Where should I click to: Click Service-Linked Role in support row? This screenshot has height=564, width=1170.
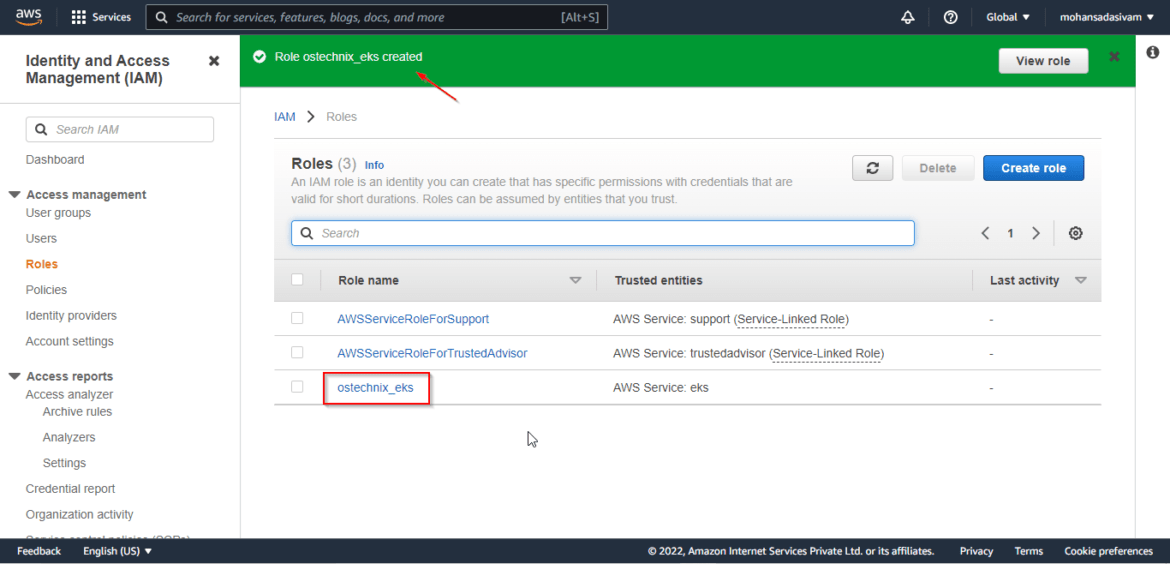click(x=792, y=319)
